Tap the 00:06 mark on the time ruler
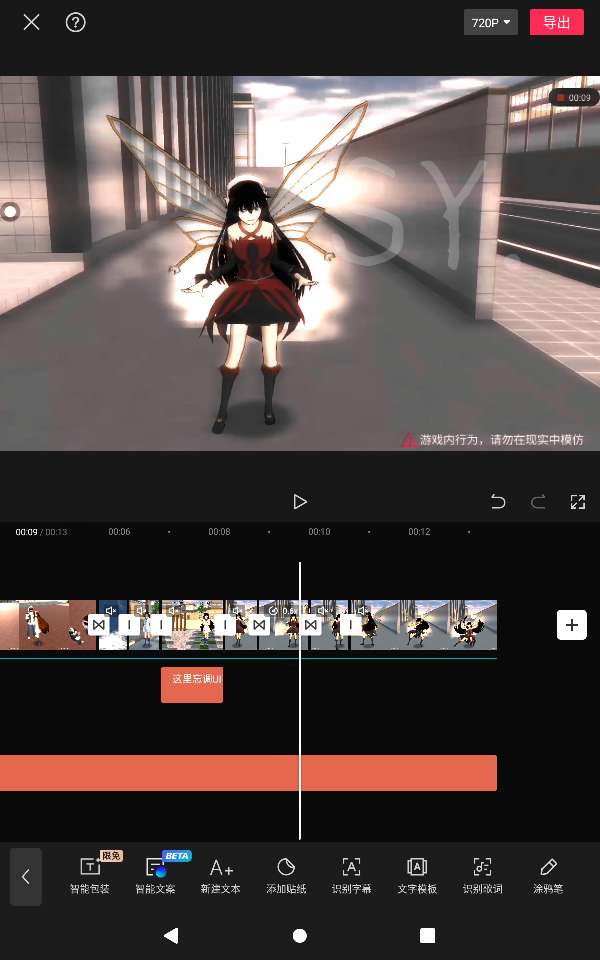Viewport: 600px width, 960px height. coord(119,531)
